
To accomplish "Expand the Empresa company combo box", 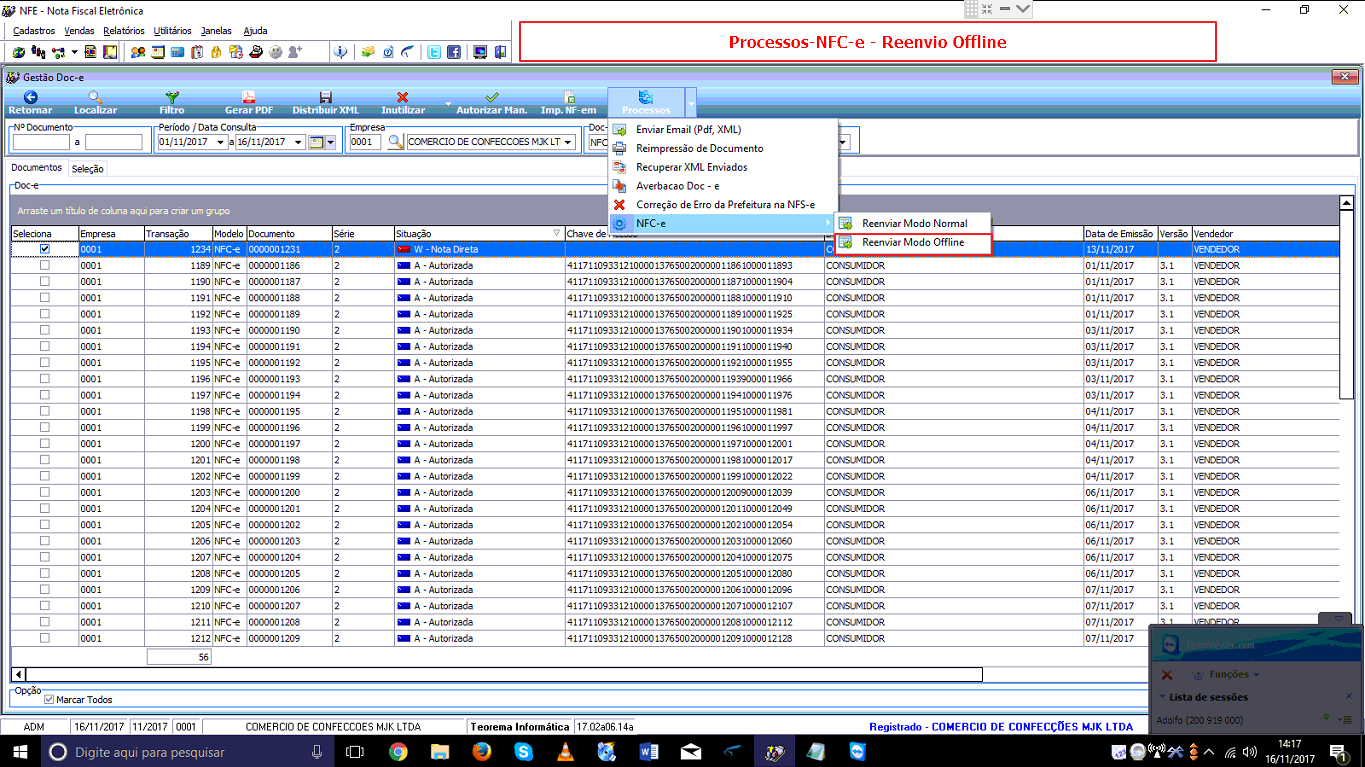I will (569, 143).
